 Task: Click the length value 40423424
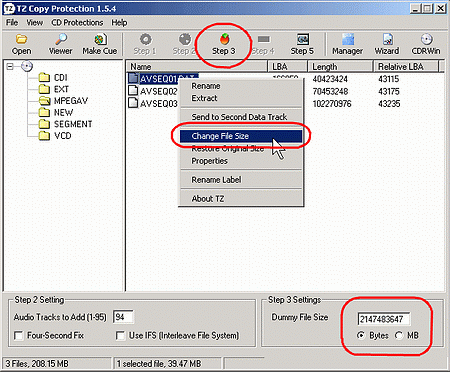coord(330,79)
